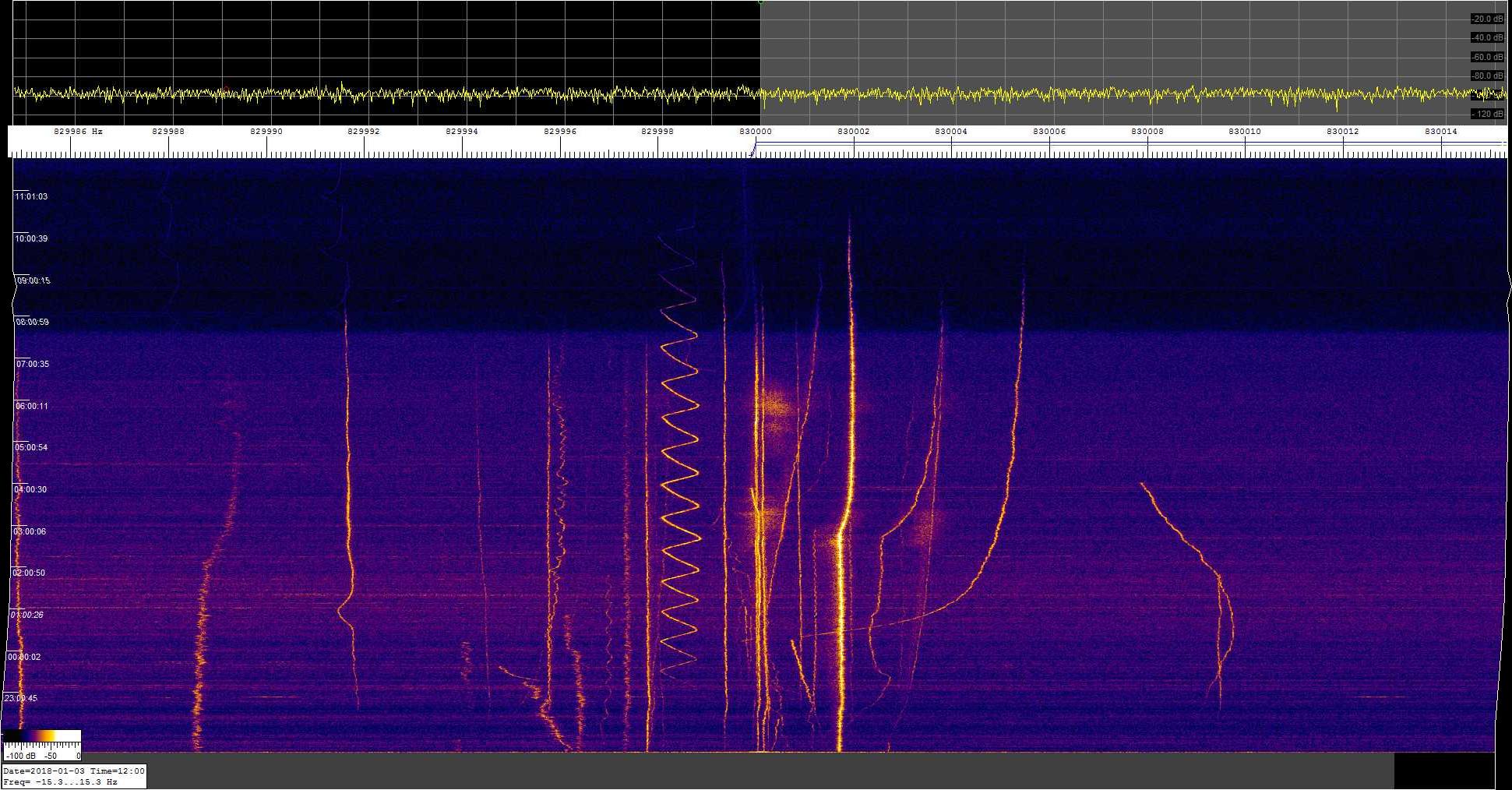Viewport: 1512px width, 790px height.
Task: Select the 830014 frequency label
Action: (1441, 132)
